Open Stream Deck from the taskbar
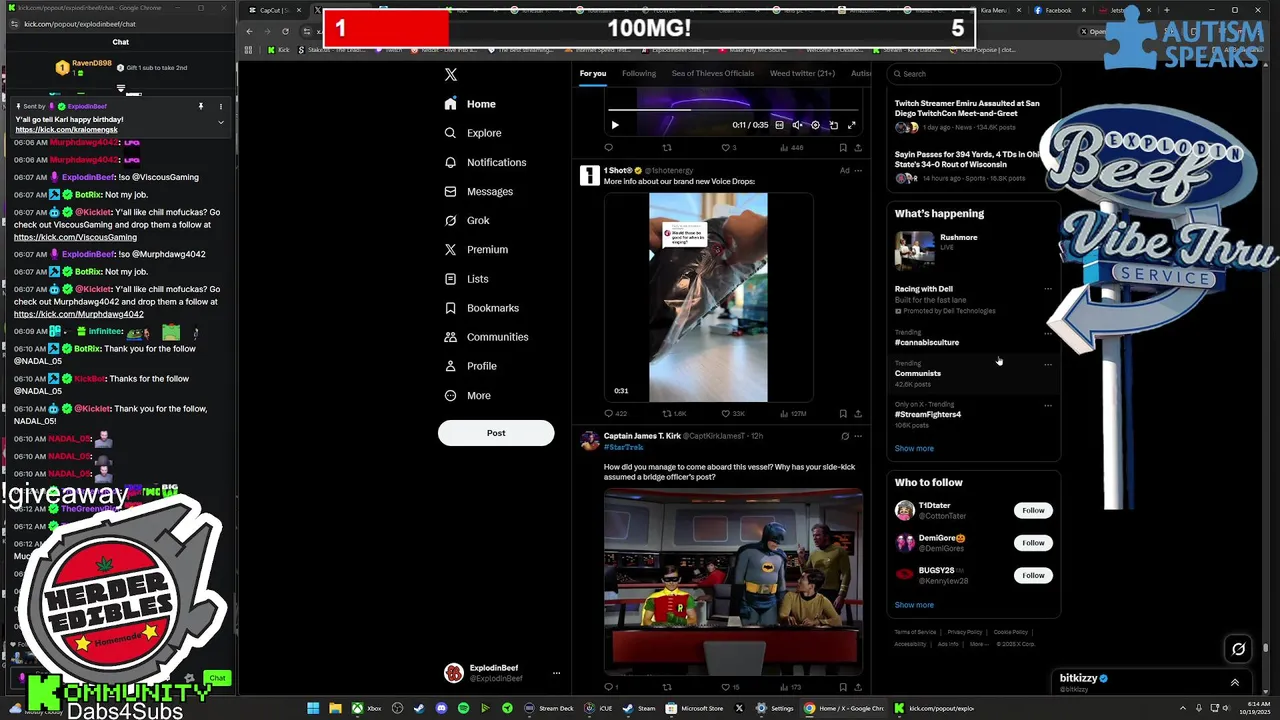This screenshot has width=1280, height=720. pos(549,708)
